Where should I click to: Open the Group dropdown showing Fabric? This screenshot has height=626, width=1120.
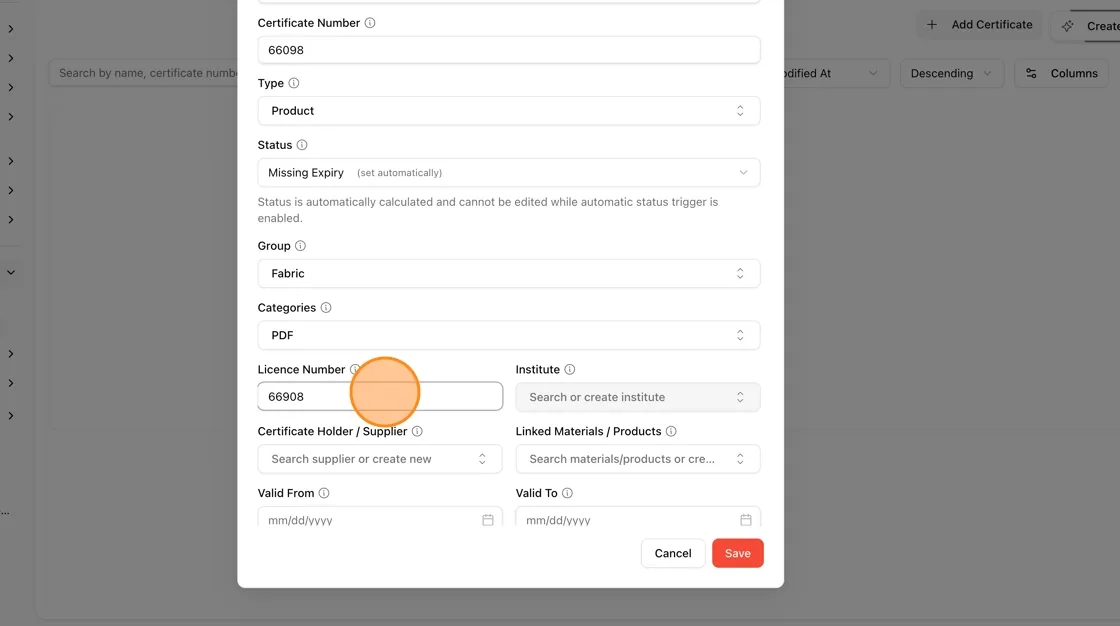509,274
